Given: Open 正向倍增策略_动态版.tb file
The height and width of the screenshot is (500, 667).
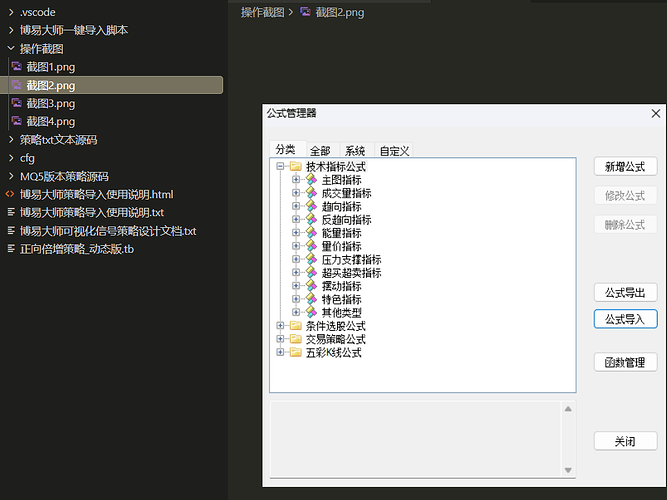Looking at the screenshot, I should tap(77, 249).
